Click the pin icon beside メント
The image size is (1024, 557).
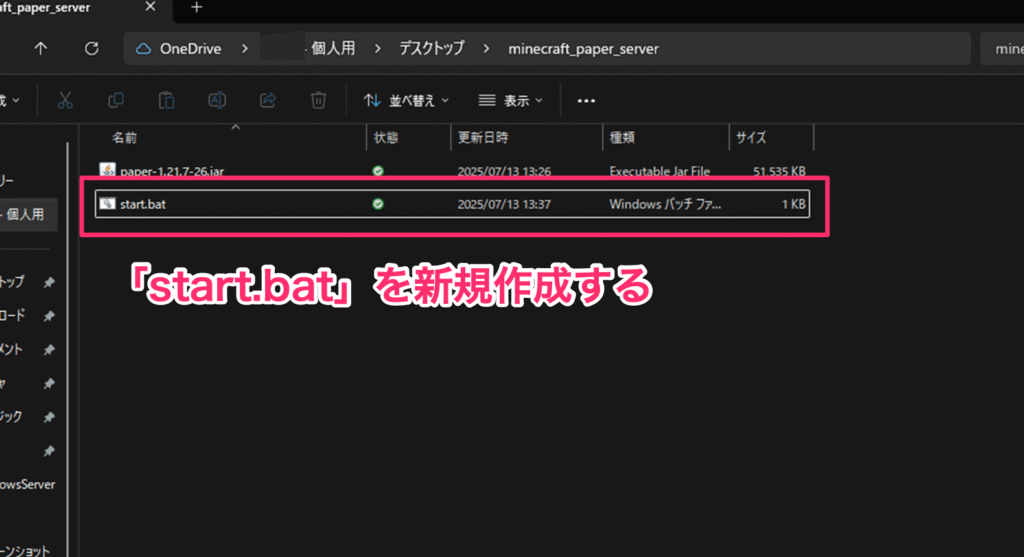[49, 350]
